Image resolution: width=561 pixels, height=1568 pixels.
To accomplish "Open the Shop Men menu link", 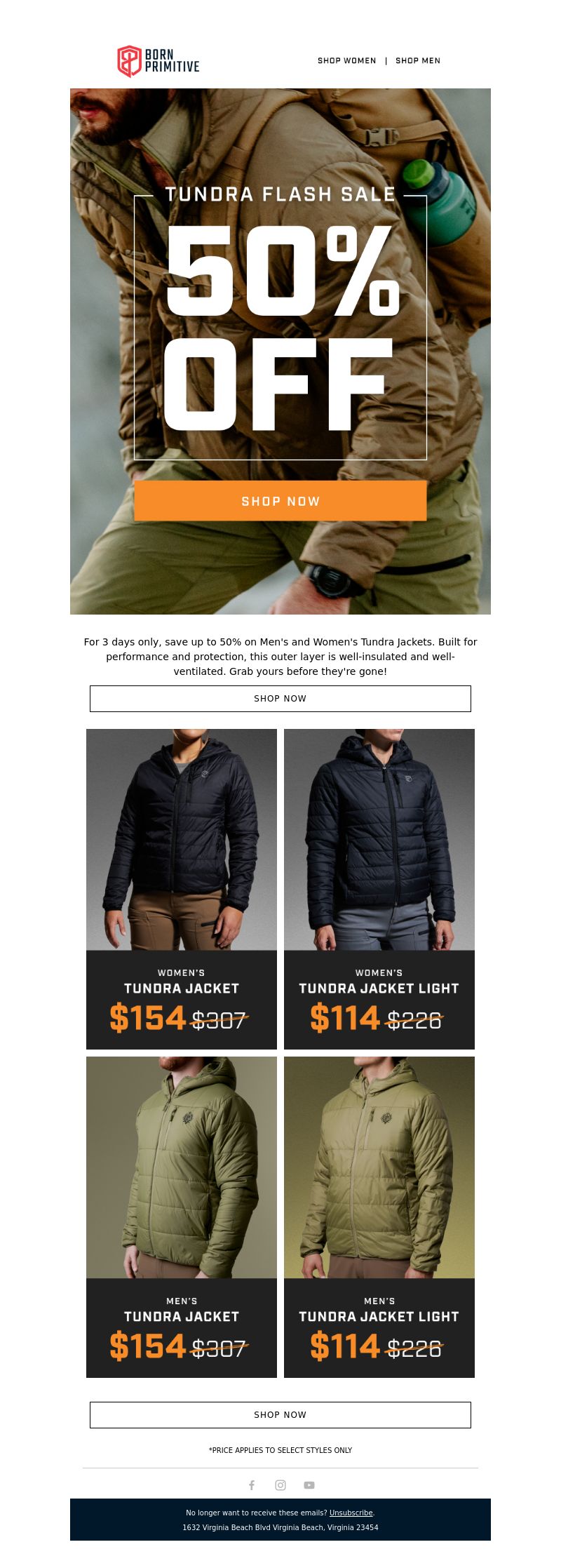I will pyautogui.click(x=418, y=60).
